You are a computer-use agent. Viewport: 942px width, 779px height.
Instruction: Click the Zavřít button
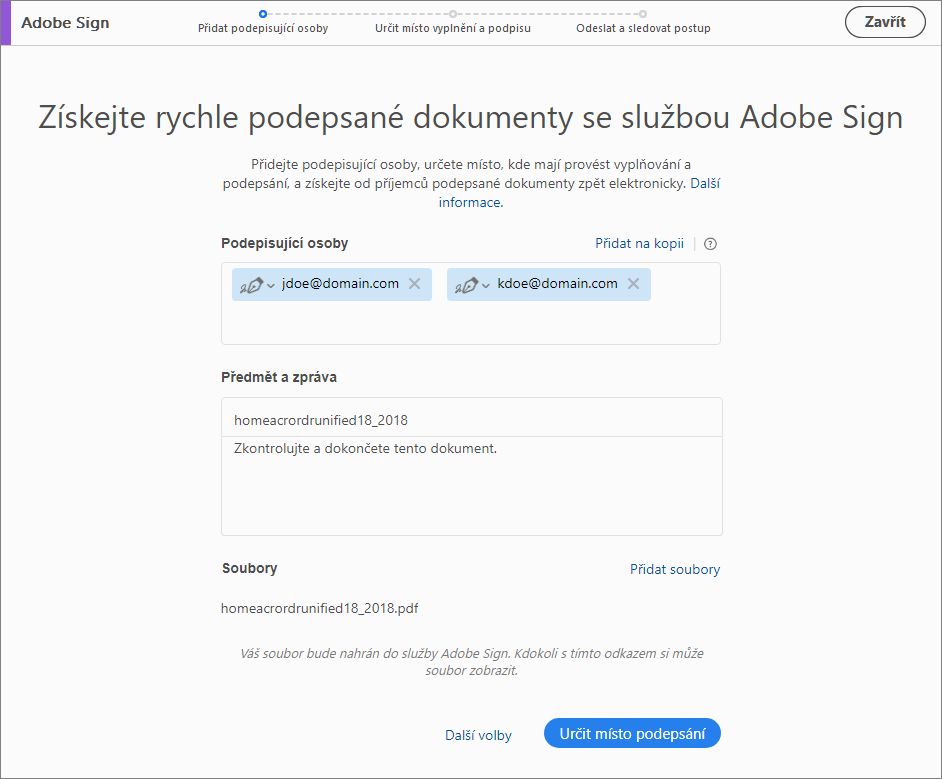pos(885,21)
